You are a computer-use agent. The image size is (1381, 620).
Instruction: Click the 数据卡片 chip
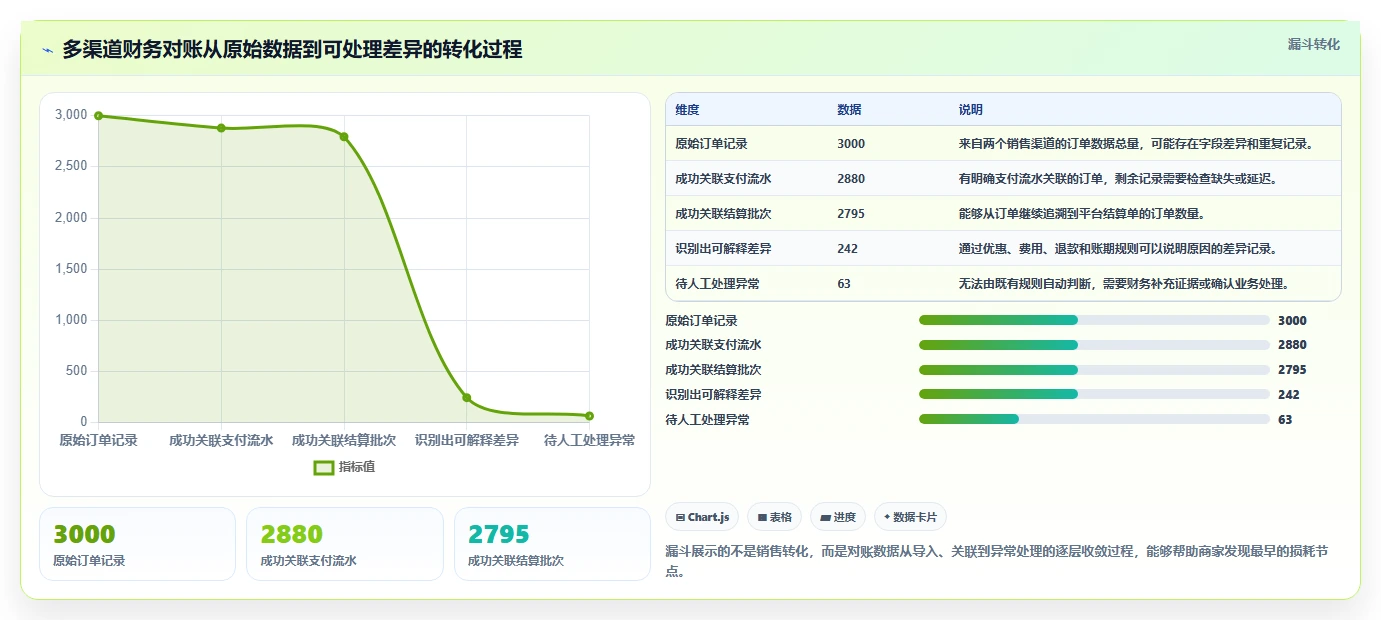pyautogui.click(x=910, y=517)
